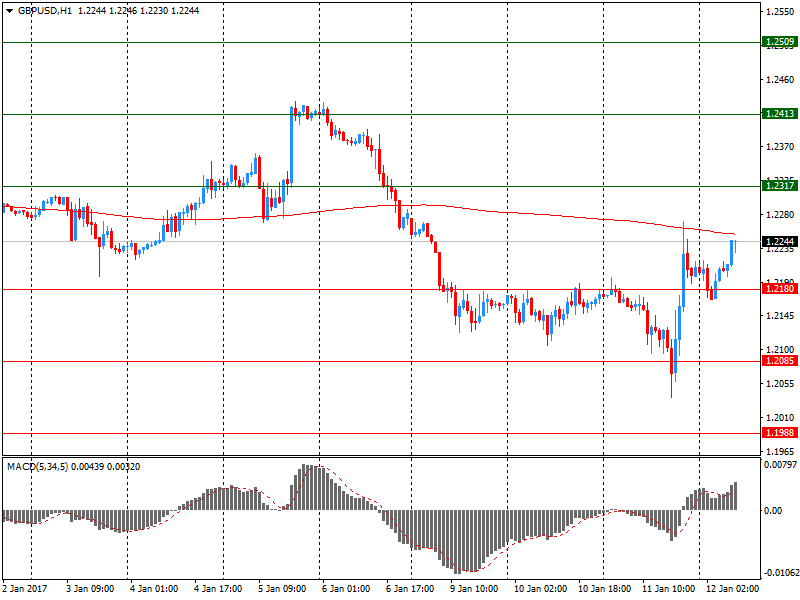
Task: Click the 1.2055 price scale value
Action: click(x=780, y=384)
